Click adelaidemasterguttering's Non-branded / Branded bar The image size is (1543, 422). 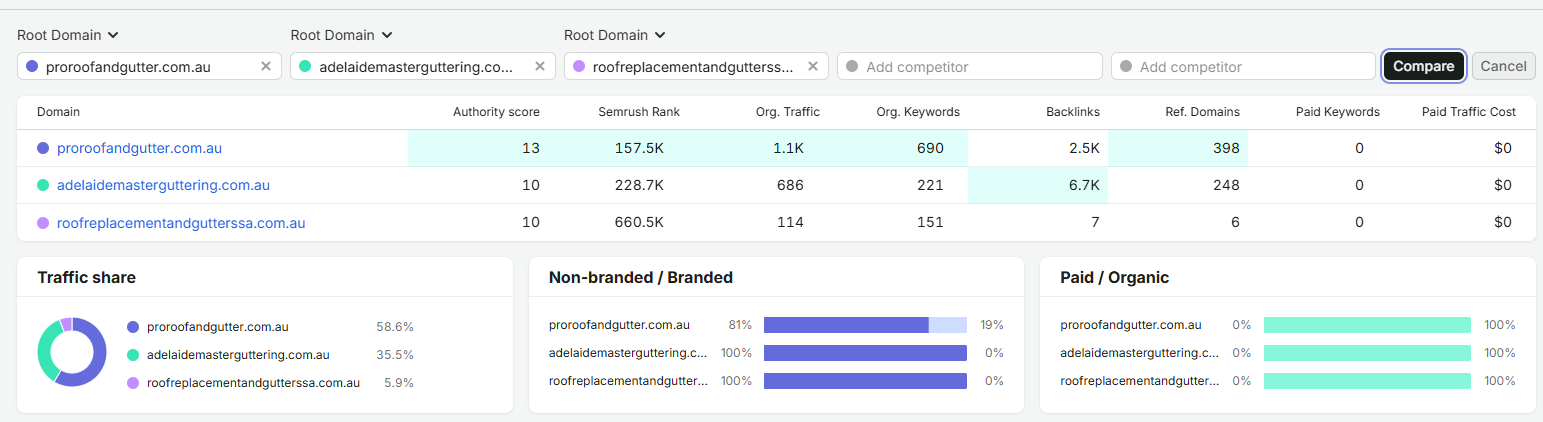coord(865,353)
